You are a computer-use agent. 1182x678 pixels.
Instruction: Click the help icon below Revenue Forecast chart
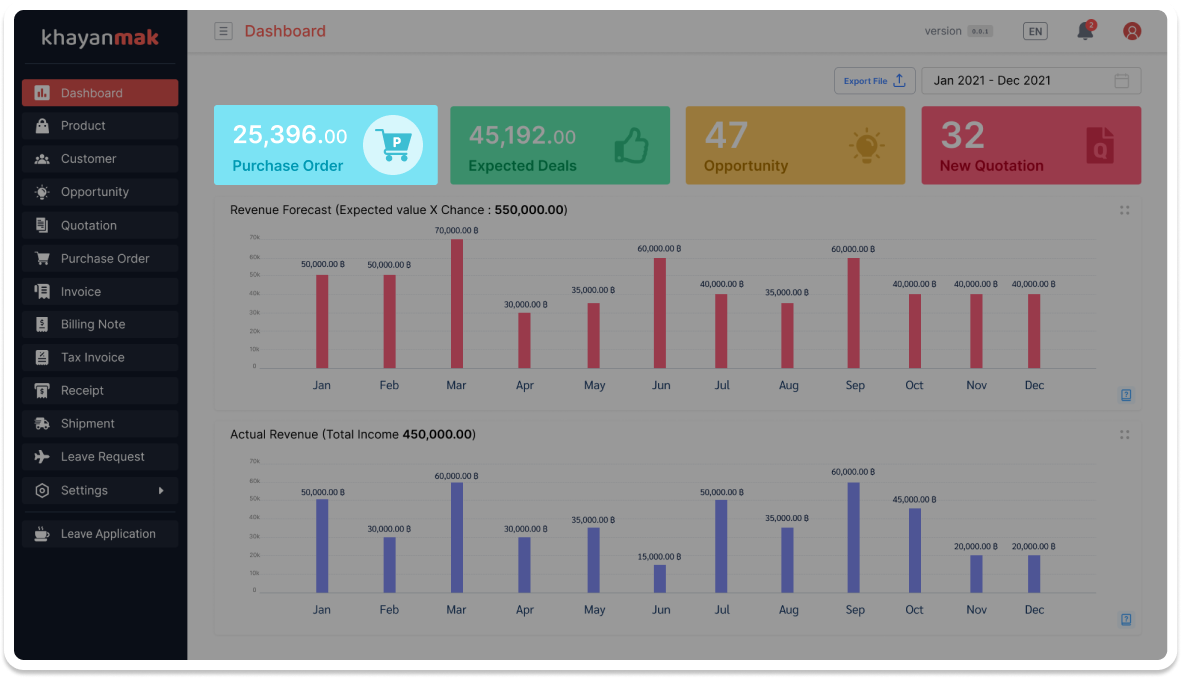tap(1126, 396)
